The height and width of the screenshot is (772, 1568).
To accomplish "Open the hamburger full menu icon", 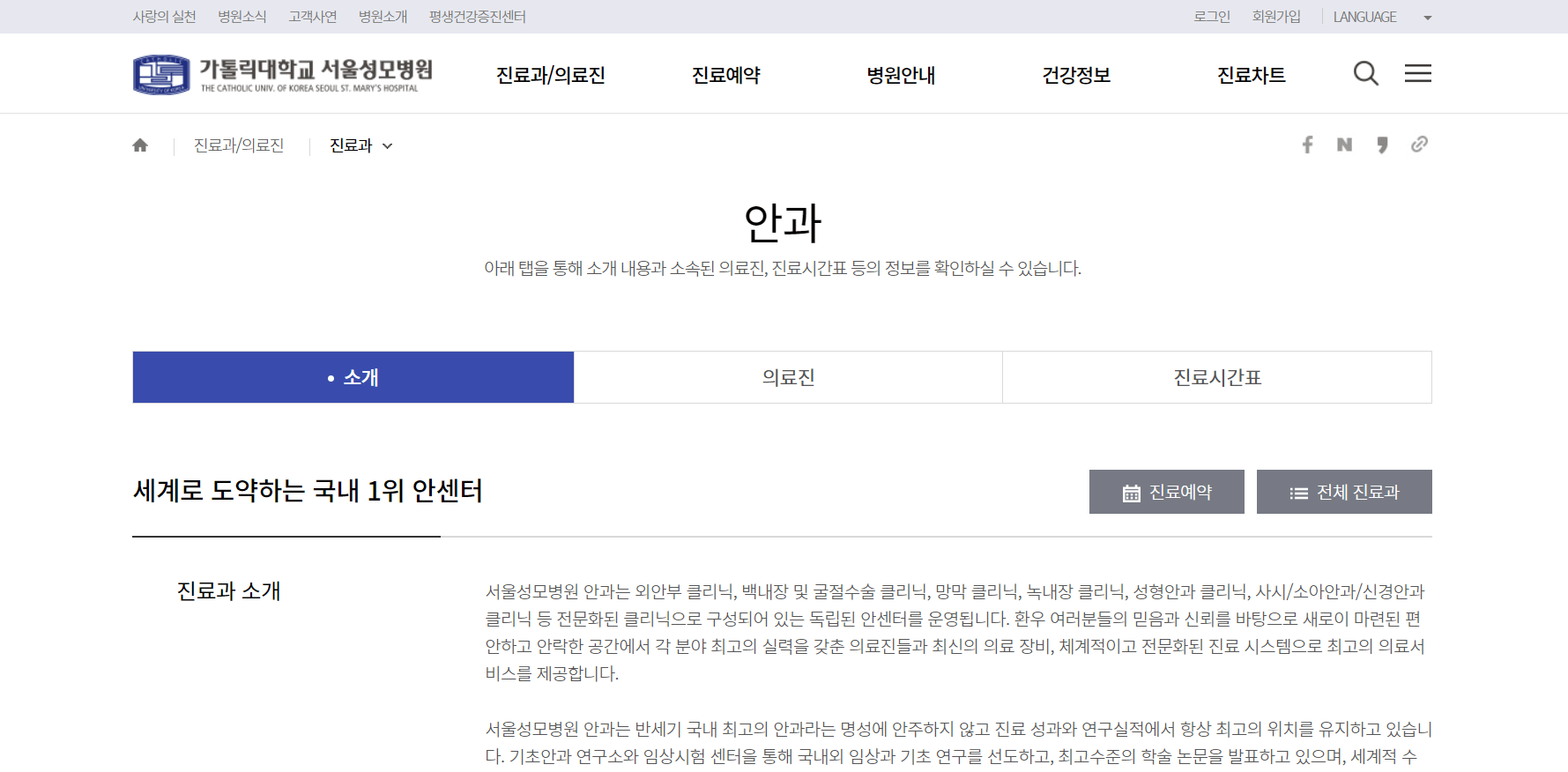I will [1417, 73].
